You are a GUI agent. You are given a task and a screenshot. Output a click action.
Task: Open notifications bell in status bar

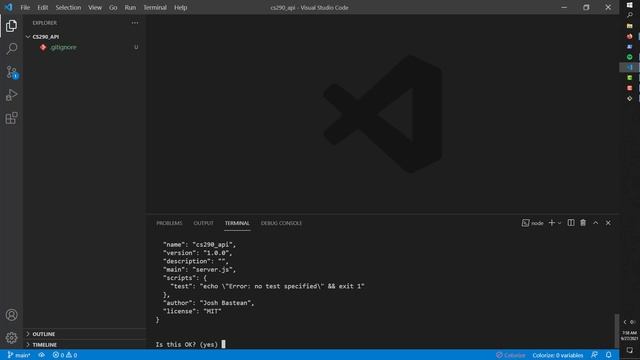click(x=609, y=355)
